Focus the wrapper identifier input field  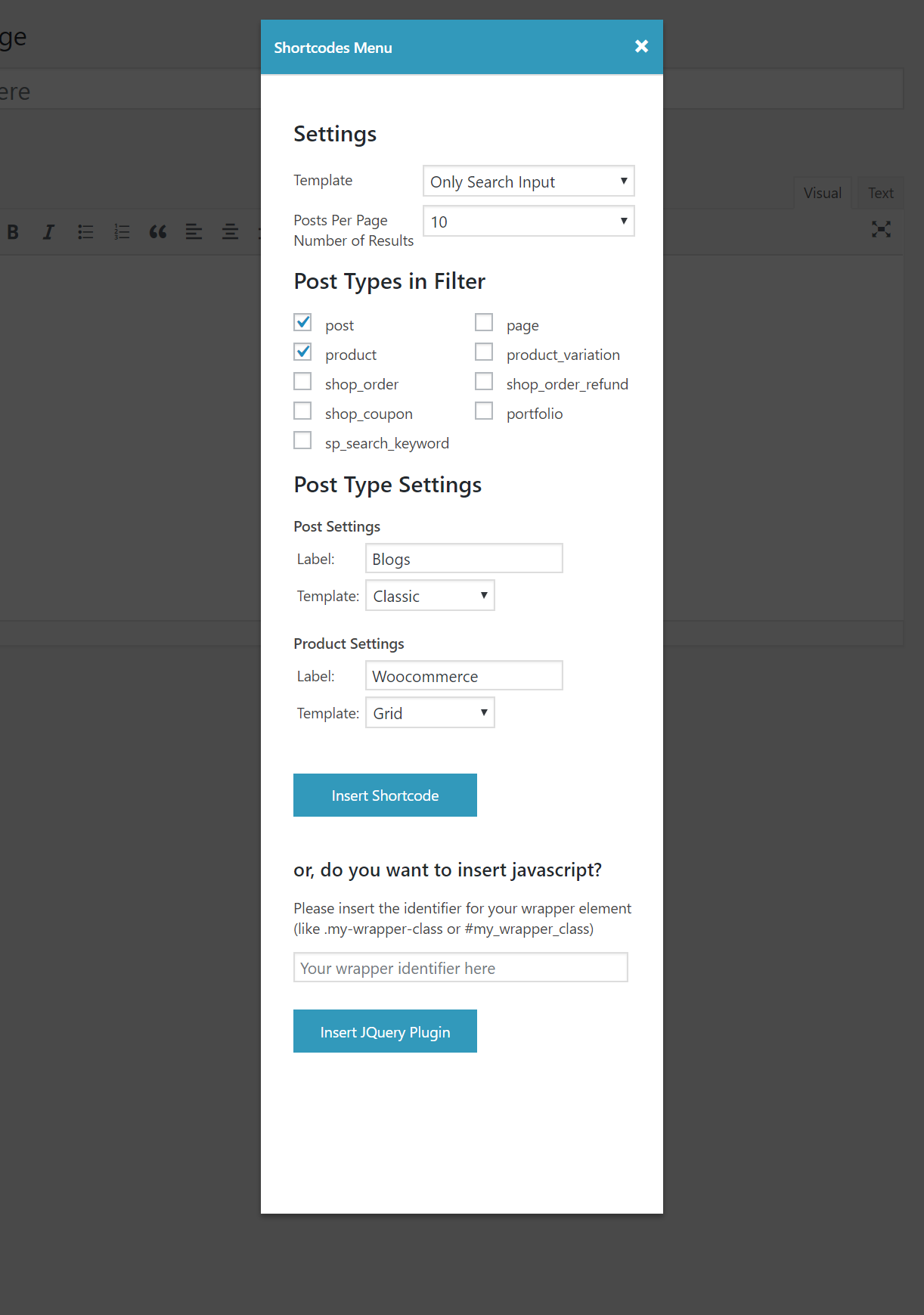point(460,968)
